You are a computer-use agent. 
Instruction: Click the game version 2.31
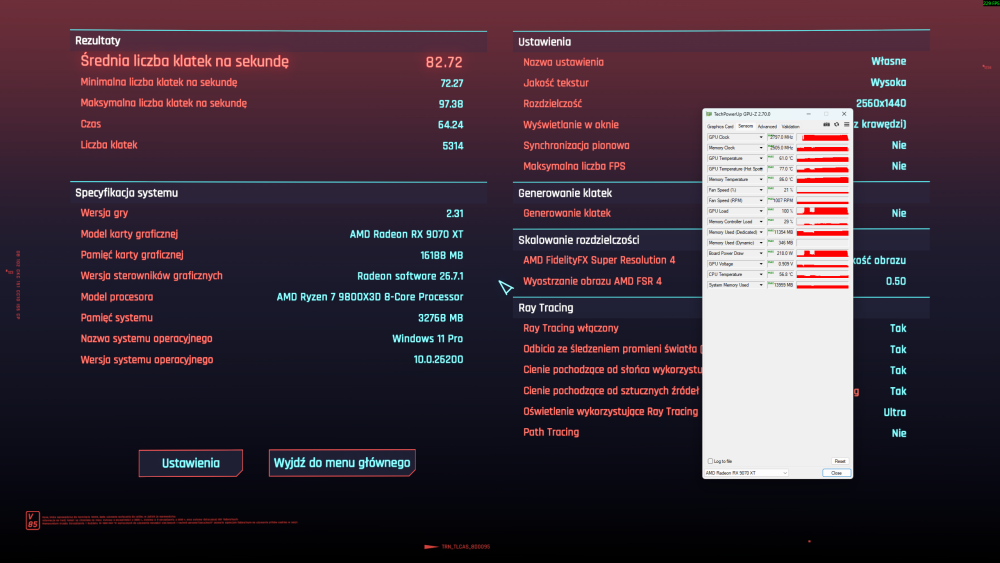pos(455,214)
